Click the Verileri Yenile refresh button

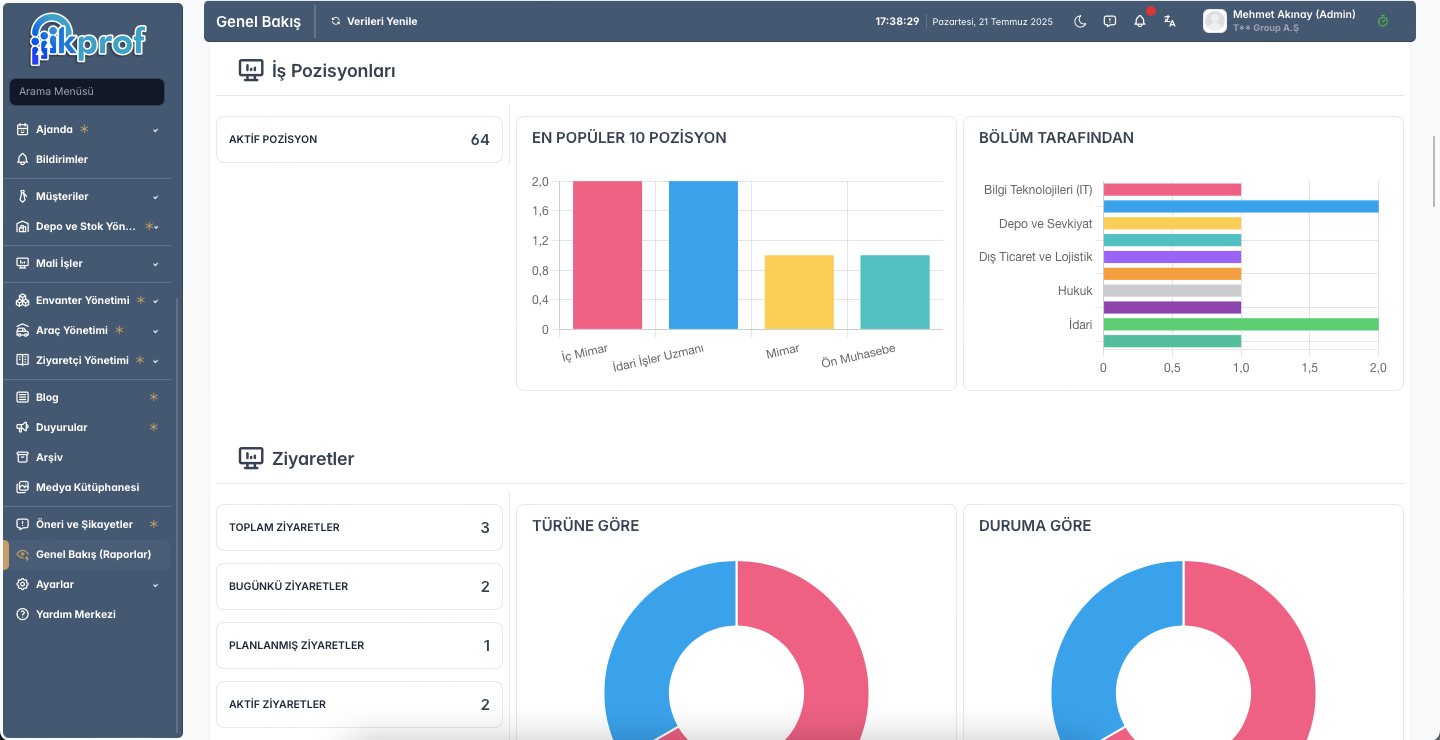(x=374, y=21)
